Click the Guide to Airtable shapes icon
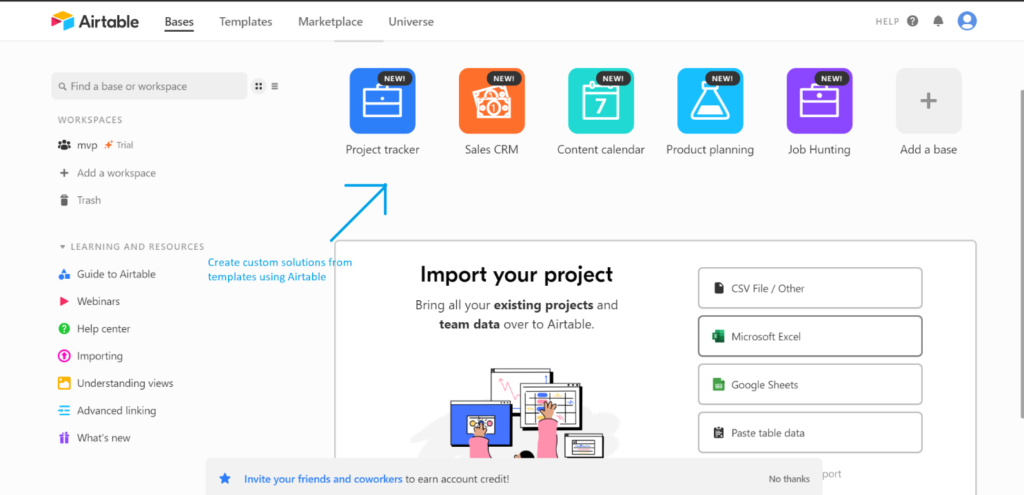 tap(64, 274)
